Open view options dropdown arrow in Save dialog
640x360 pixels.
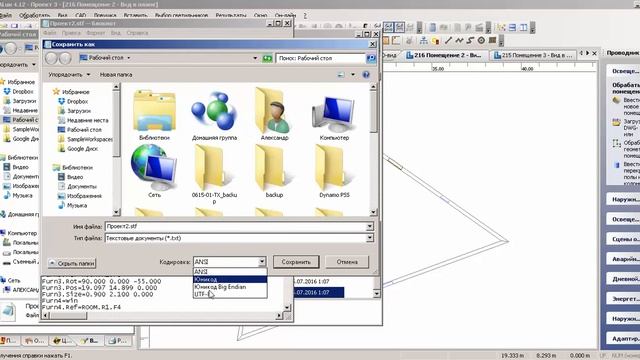click(353, 75)
